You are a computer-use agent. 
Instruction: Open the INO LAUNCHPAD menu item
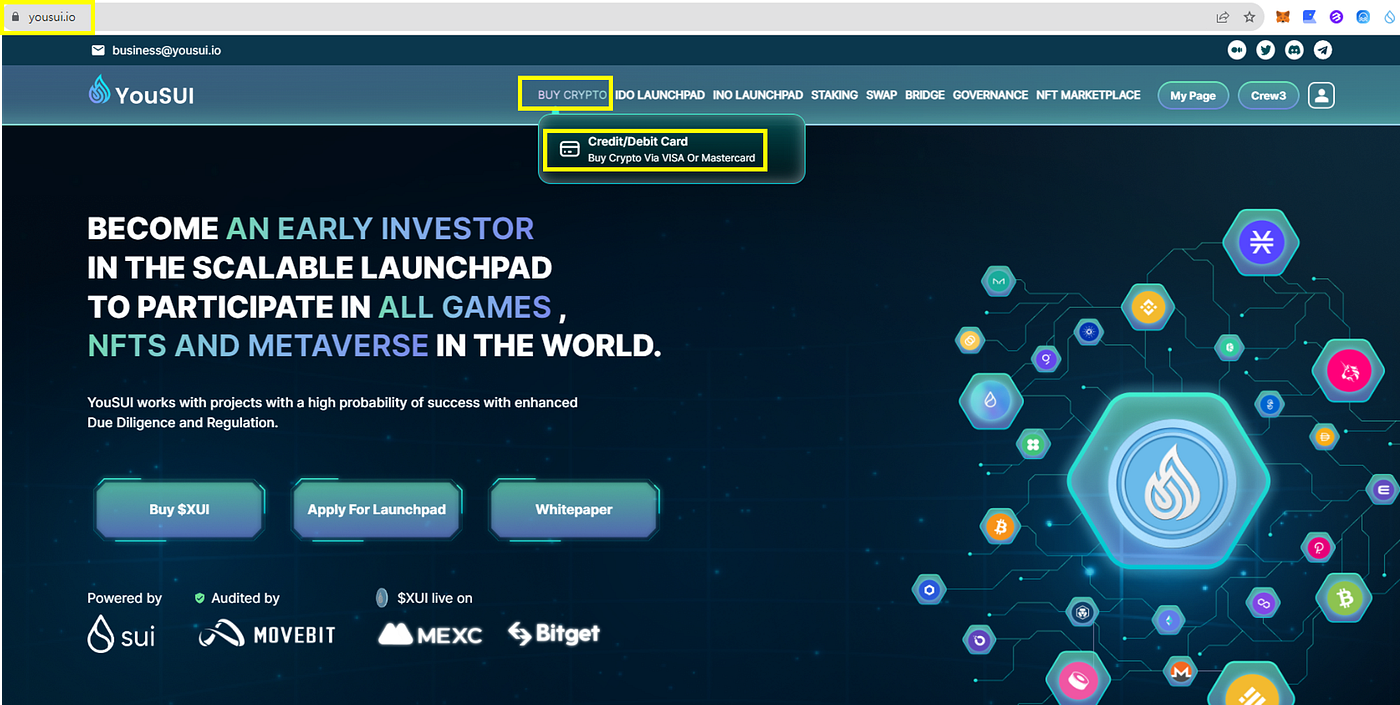coord(758,95)
